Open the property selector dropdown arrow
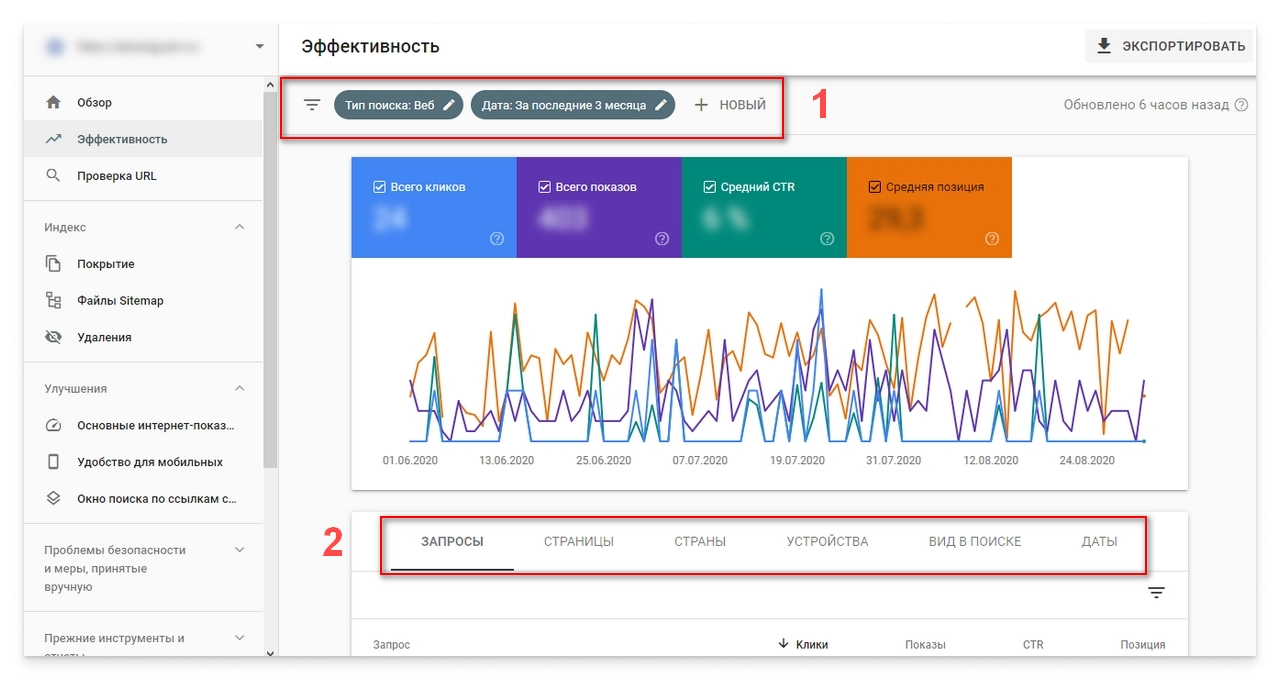 point(260,46)
